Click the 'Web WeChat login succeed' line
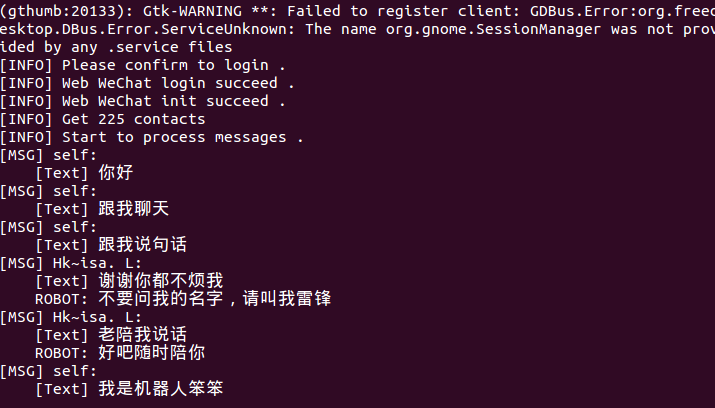This screenshot has width=715, height=408. pos(147,83)
